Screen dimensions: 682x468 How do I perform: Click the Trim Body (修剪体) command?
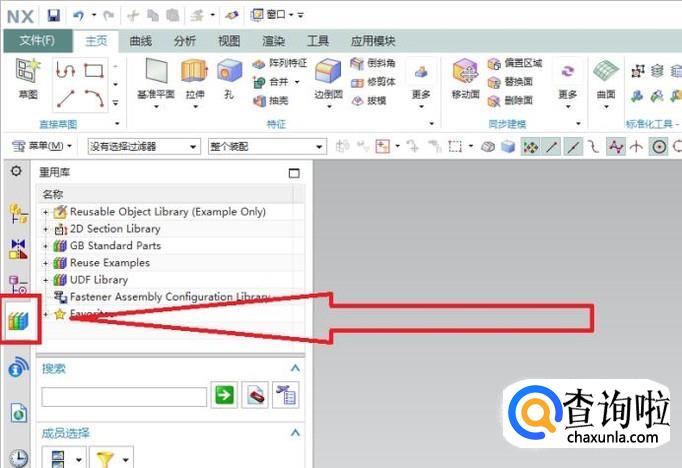373,82
